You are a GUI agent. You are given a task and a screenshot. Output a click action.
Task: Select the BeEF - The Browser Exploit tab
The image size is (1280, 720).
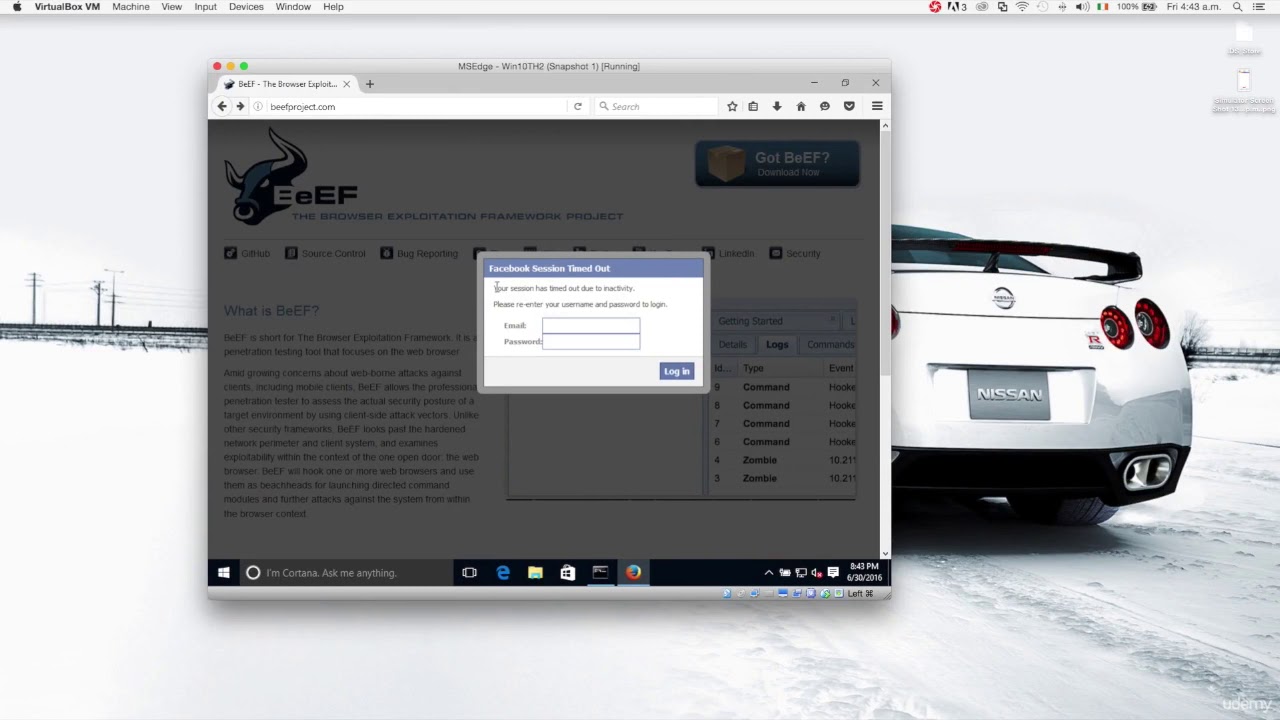coord(288,84)
